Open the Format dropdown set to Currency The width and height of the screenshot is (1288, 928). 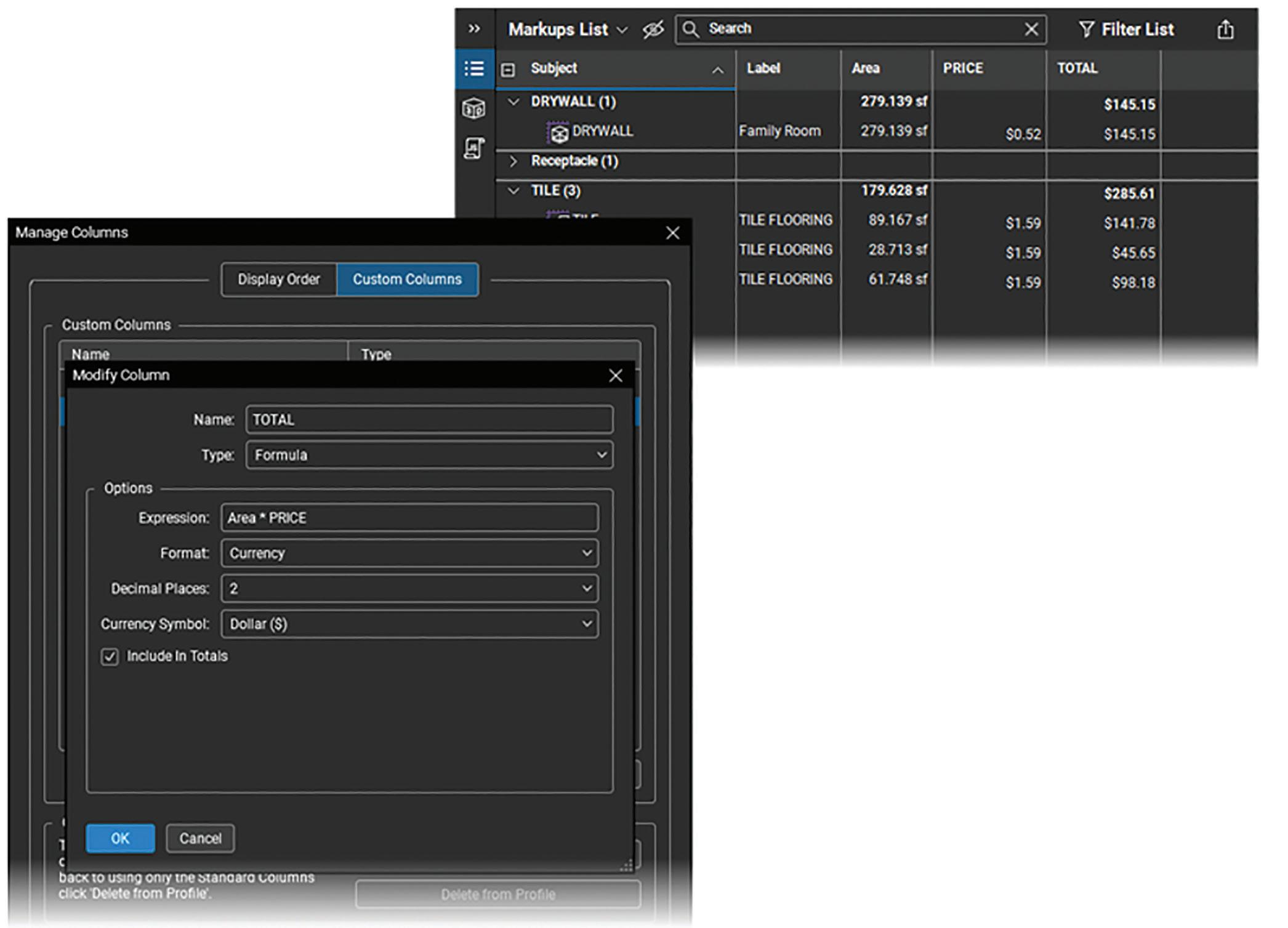pyautogui.click(x=409, y=553)
